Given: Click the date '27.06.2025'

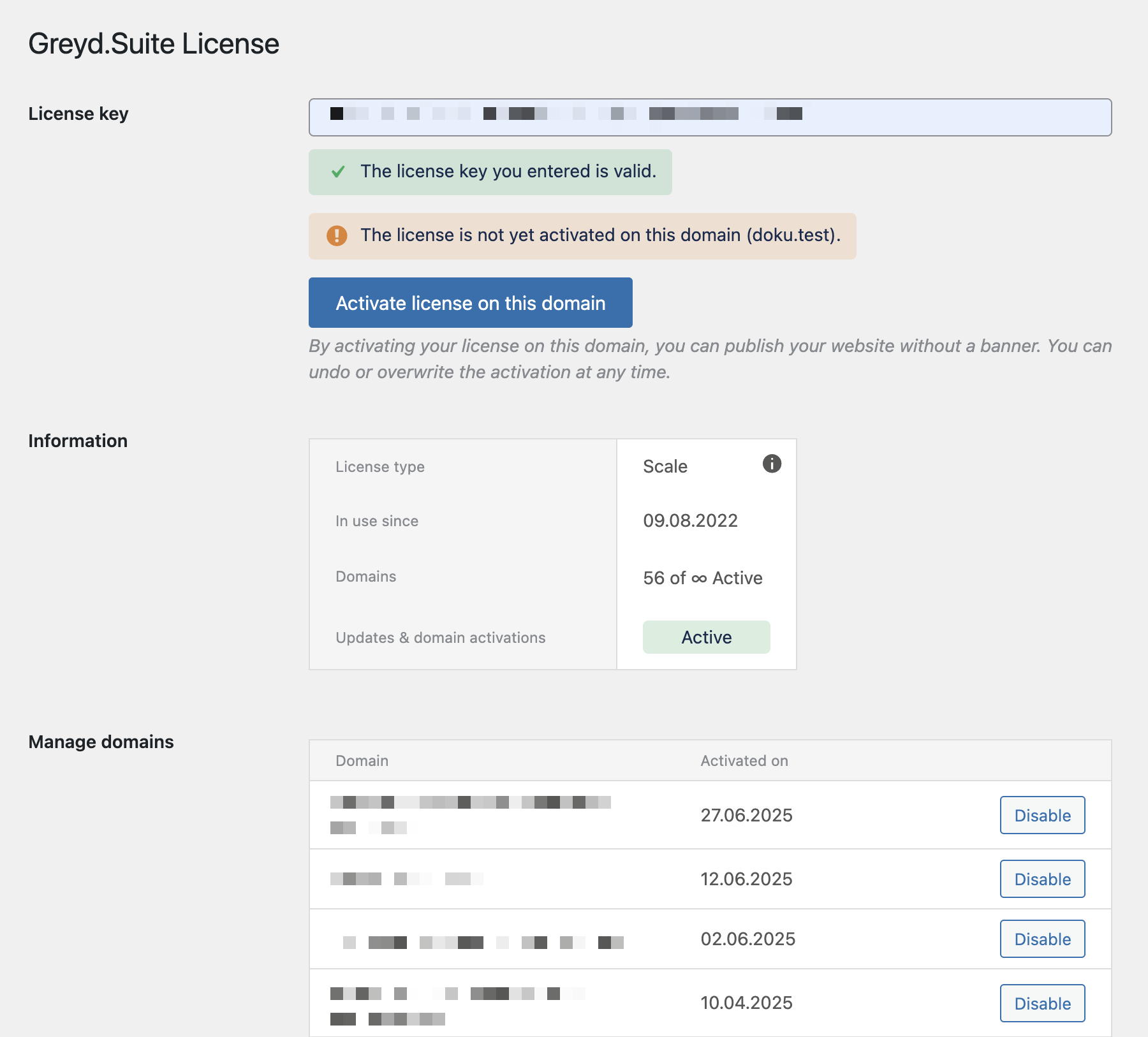Looking at the screenshot, I should click(746, 816).
